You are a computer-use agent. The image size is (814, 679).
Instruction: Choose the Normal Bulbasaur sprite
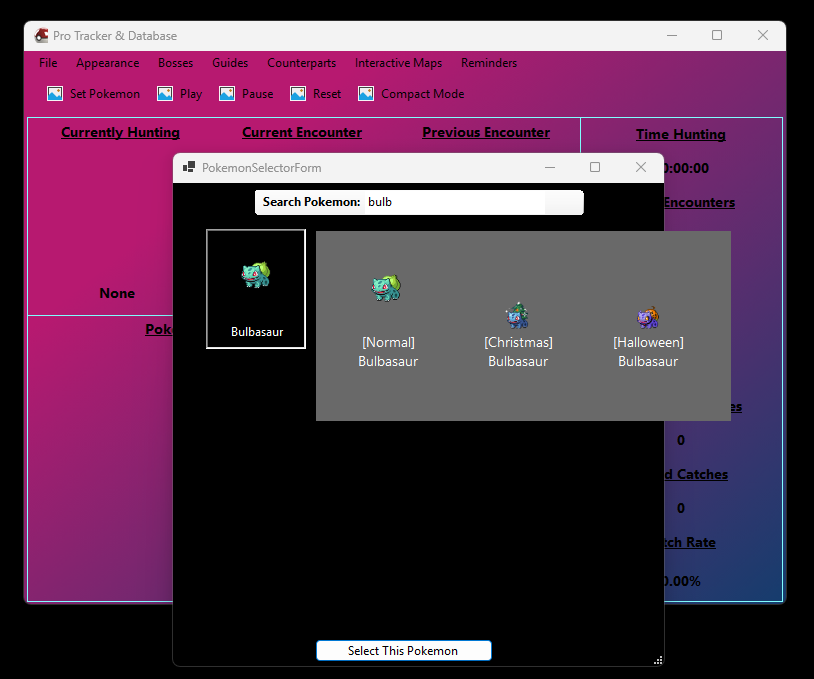[386, 288]
